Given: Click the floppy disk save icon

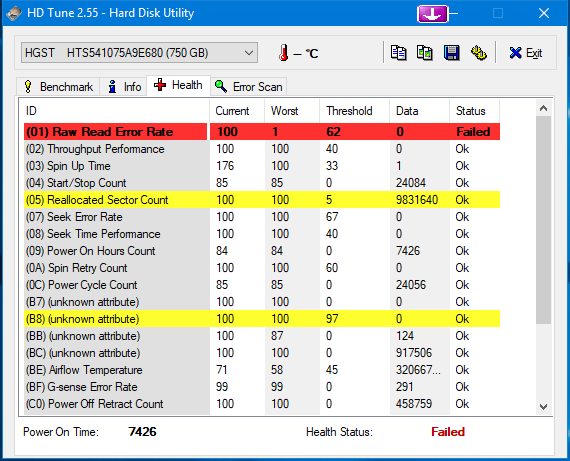Looking at the screenshot, I should (x=451, y=53).
